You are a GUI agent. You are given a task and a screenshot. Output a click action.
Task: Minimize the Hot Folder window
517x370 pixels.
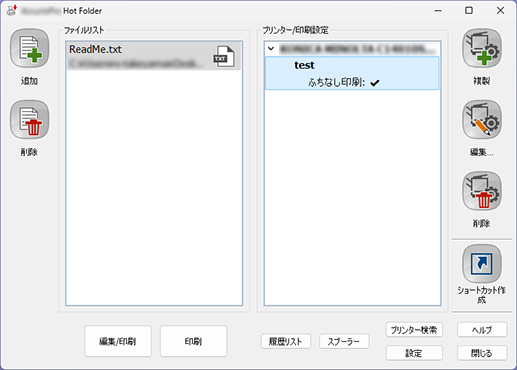pos(438,11)
